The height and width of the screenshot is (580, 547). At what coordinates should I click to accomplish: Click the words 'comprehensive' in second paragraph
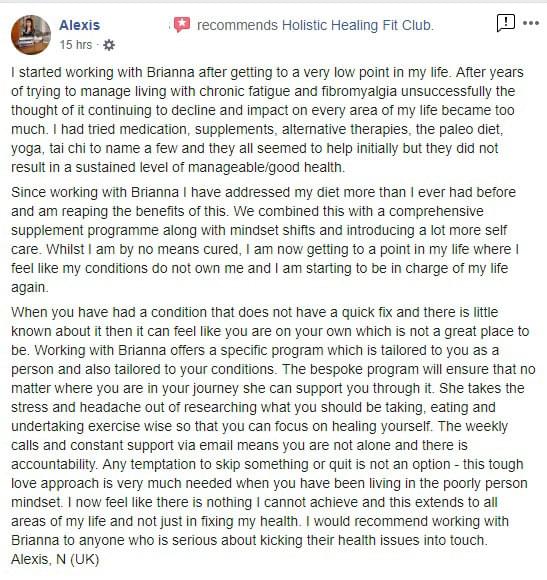point(436,212)
